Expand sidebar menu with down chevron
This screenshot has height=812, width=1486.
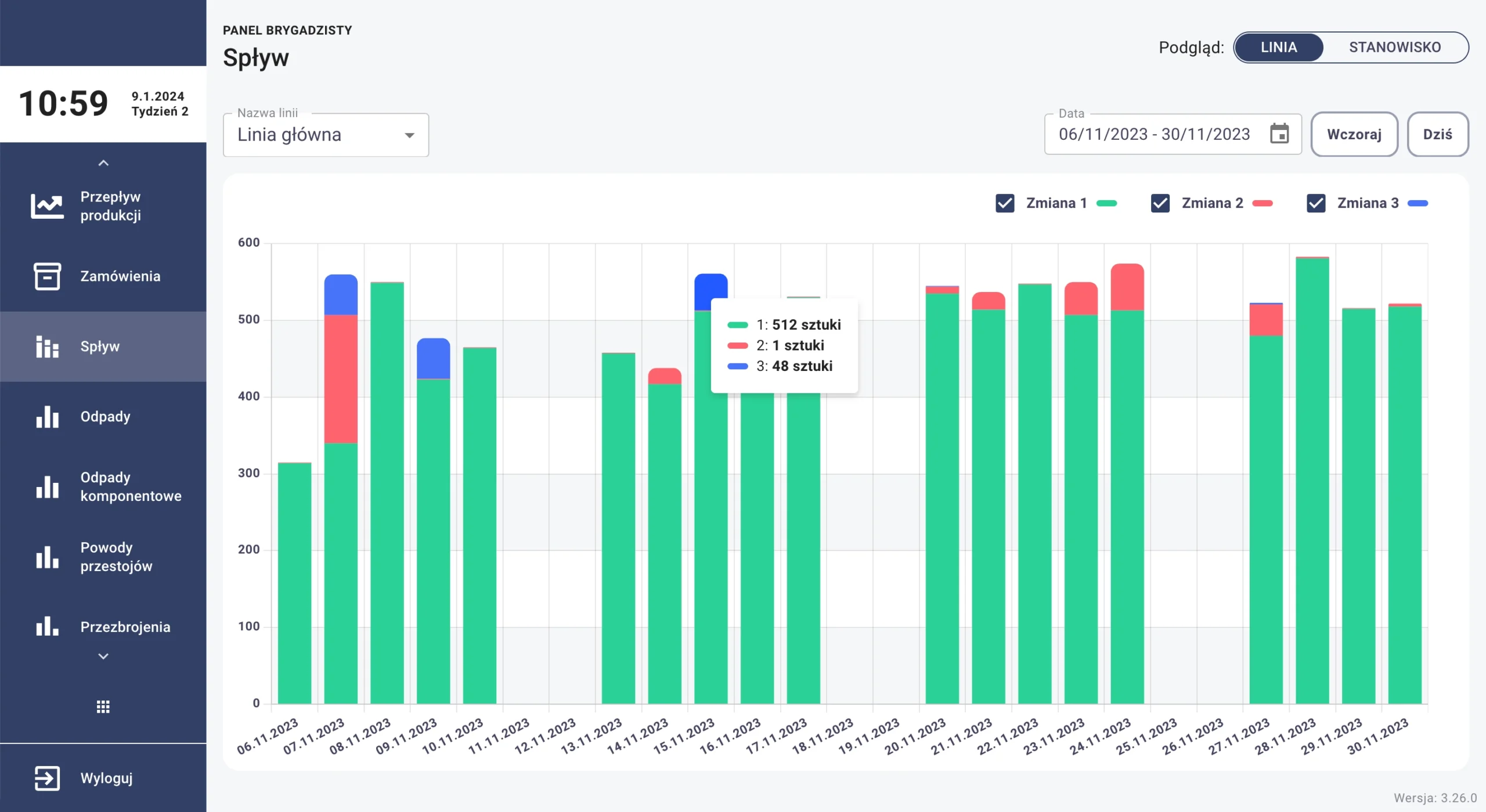(x=103, y=656)
